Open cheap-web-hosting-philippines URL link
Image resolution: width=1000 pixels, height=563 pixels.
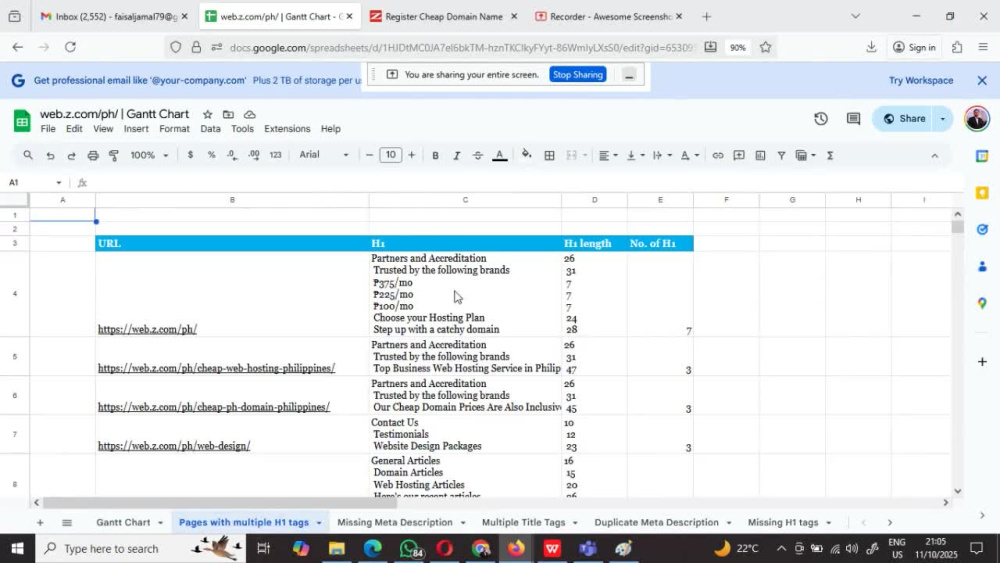[x=216, y=368]
